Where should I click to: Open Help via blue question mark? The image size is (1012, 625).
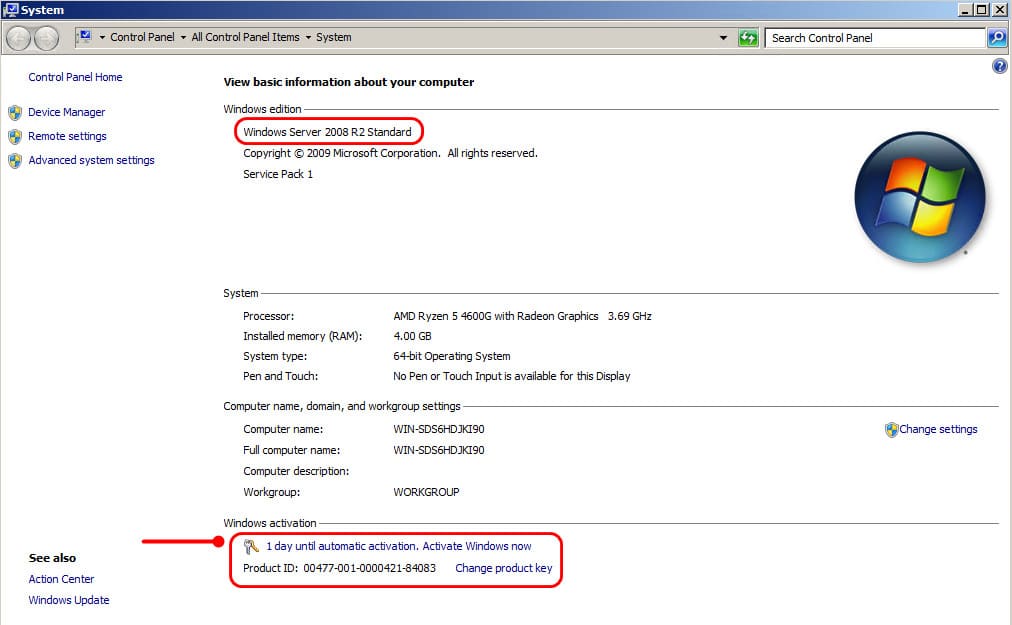coord(1000,66)
